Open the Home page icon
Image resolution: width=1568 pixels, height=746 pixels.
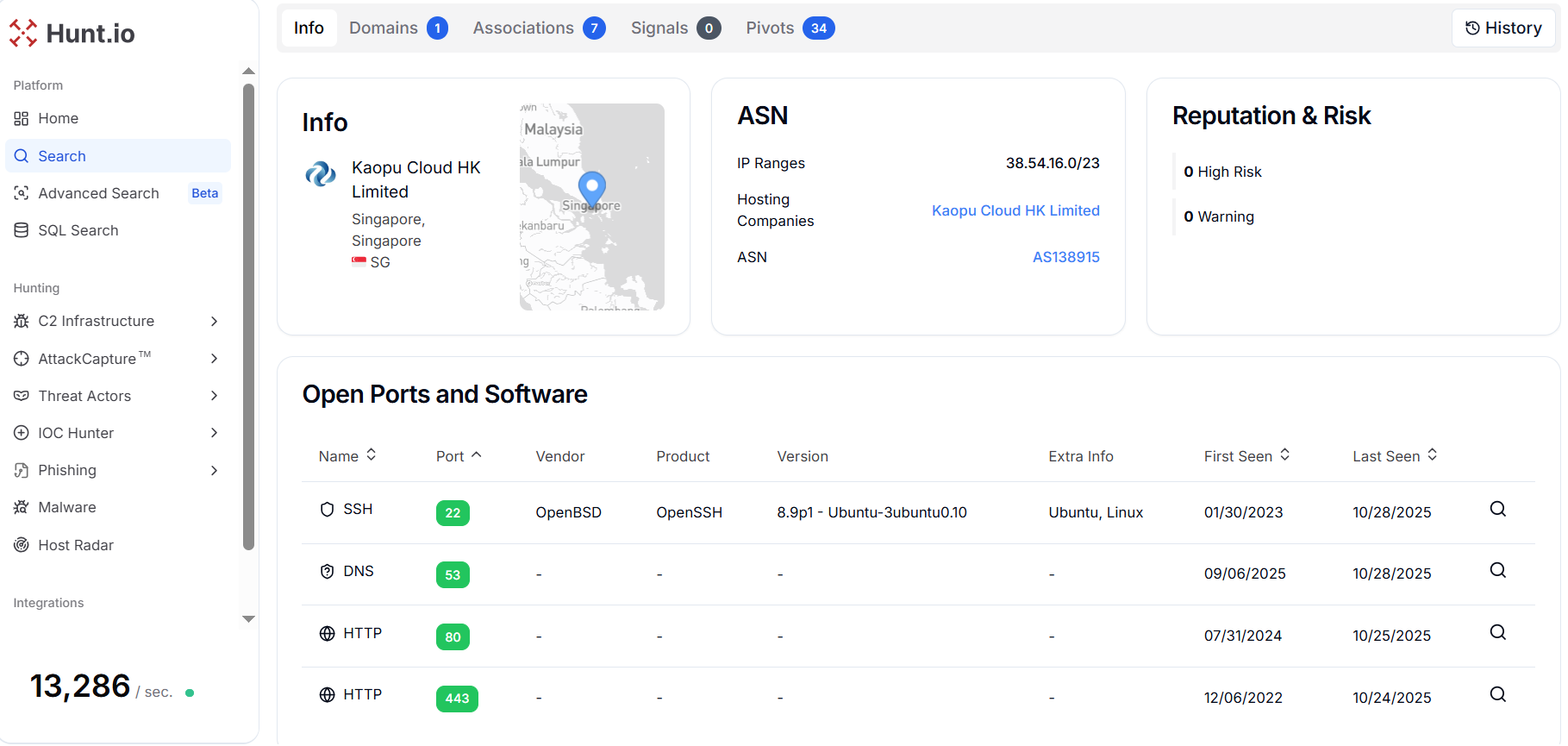pyautogui.click(x=22, y=119)
